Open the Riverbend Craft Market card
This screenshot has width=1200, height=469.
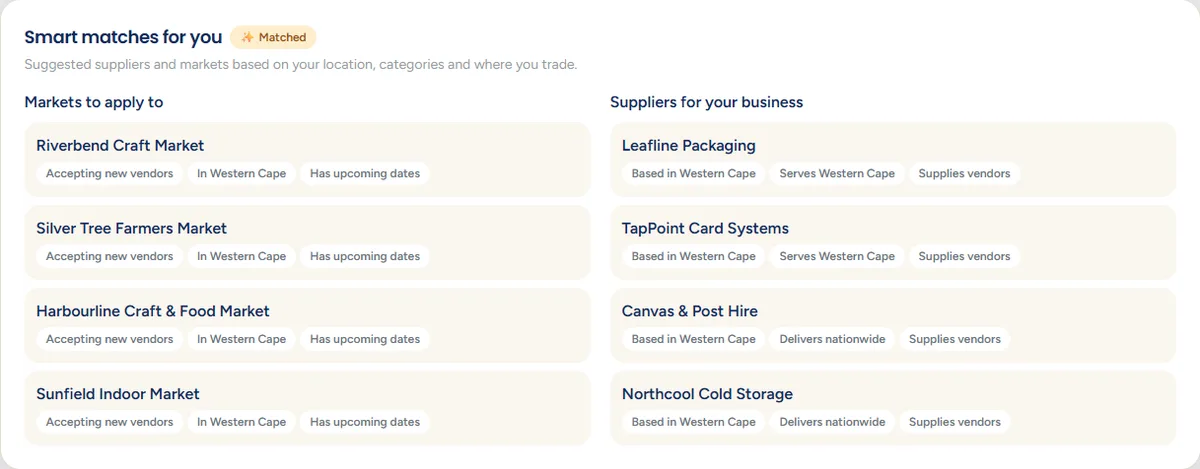coord(307,159)
